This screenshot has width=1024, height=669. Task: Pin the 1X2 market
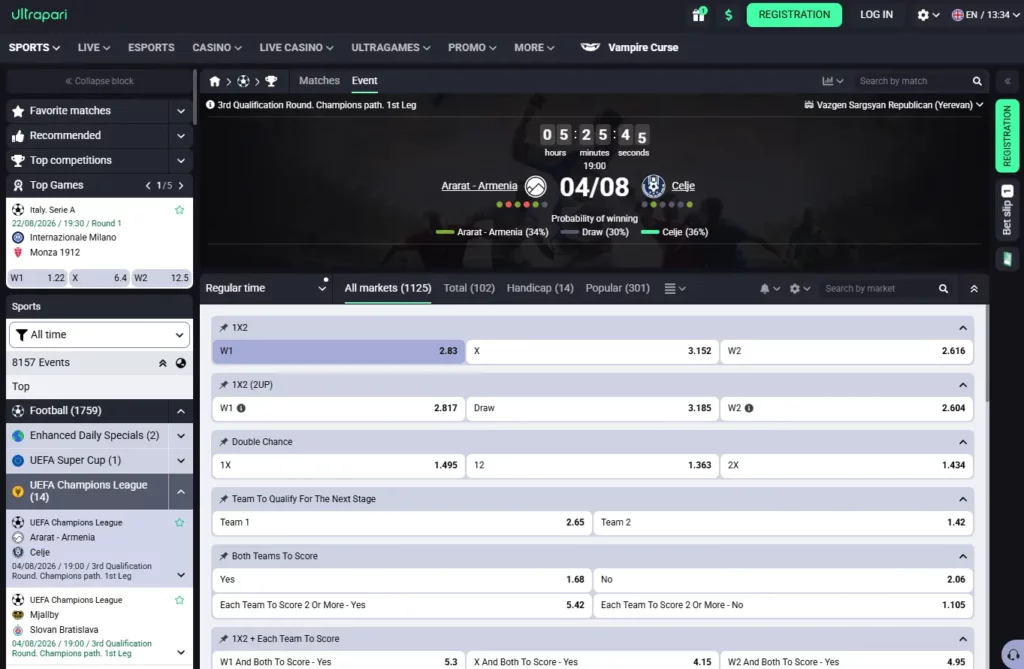point(223,327)
